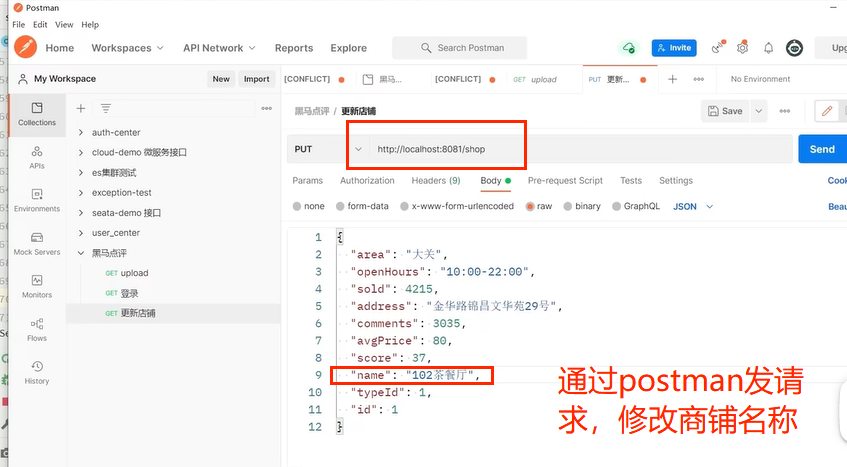Image resolution: width=847 pixels, height=467 pixels.
Task: Click the filter collections icon
Action: [x=106, y=109]
